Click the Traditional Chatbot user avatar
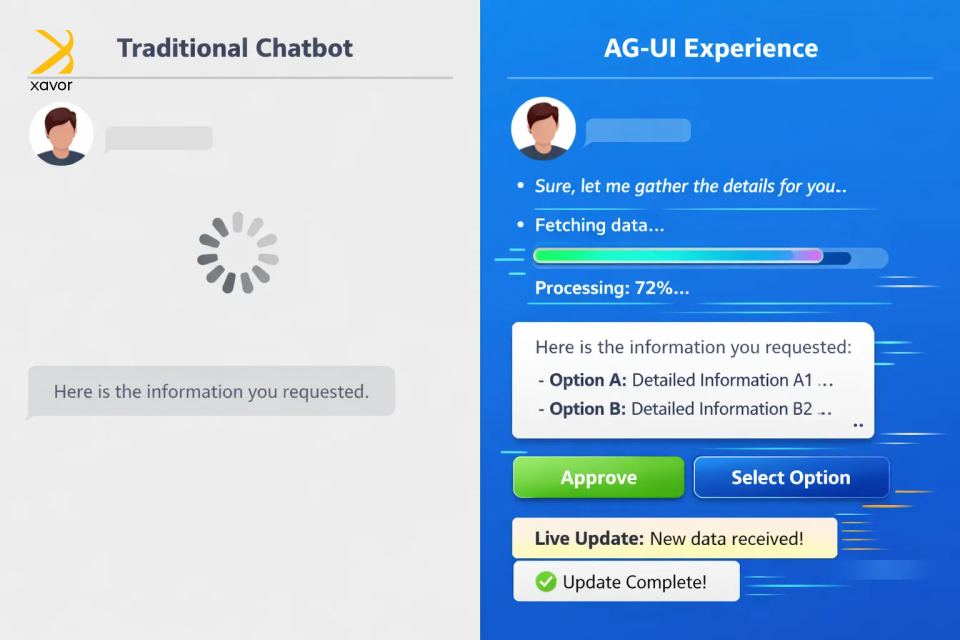Screen dimensions: 960x640 point(61,133)
